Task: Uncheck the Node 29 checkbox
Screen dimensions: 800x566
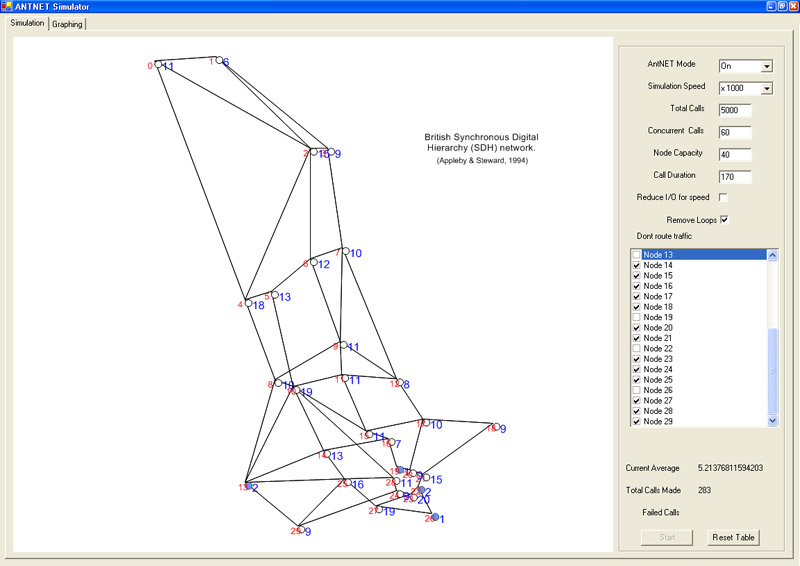Action: (x=636, y=422)
